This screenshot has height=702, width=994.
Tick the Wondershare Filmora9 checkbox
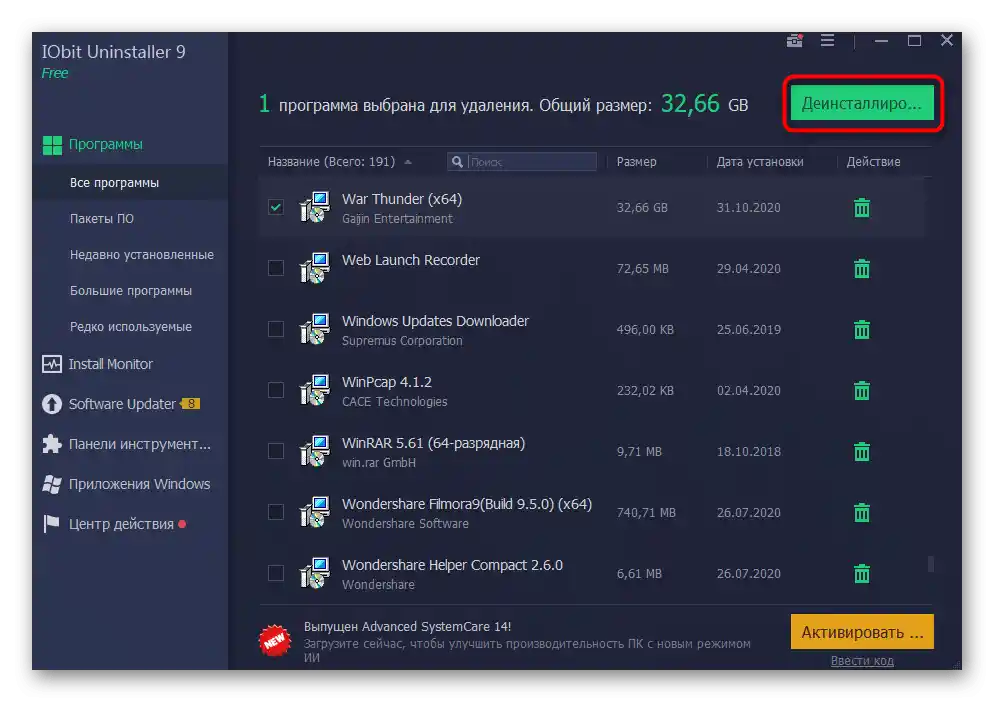276,512
